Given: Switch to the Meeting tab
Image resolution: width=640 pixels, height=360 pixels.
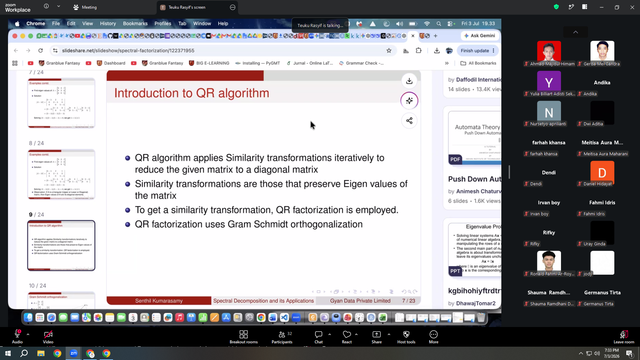Looking at the screenshot, I should pyautogui.click(x=85, y=7).
